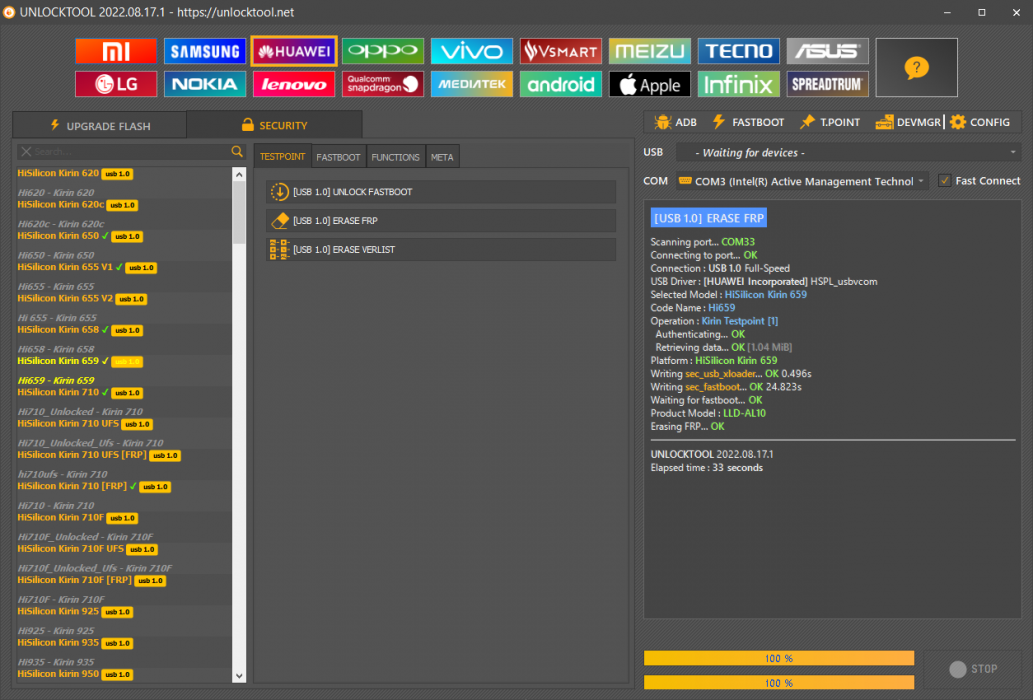This screenshot has width=1033, height=700.
Task: Click the lower 100 % progress bar
Action: click(x=779, y=683)
